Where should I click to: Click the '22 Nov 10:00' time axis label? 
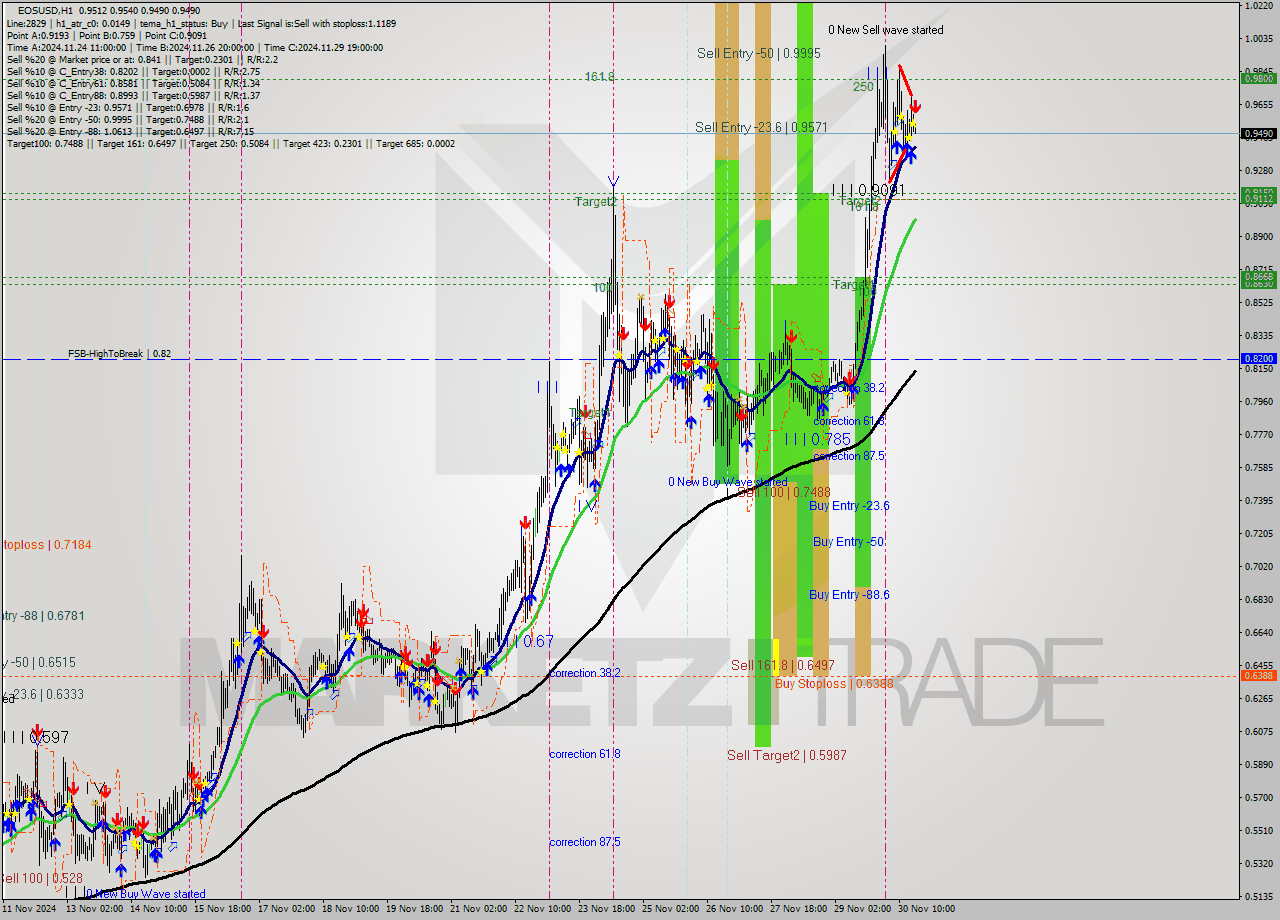tap(544, 909)
